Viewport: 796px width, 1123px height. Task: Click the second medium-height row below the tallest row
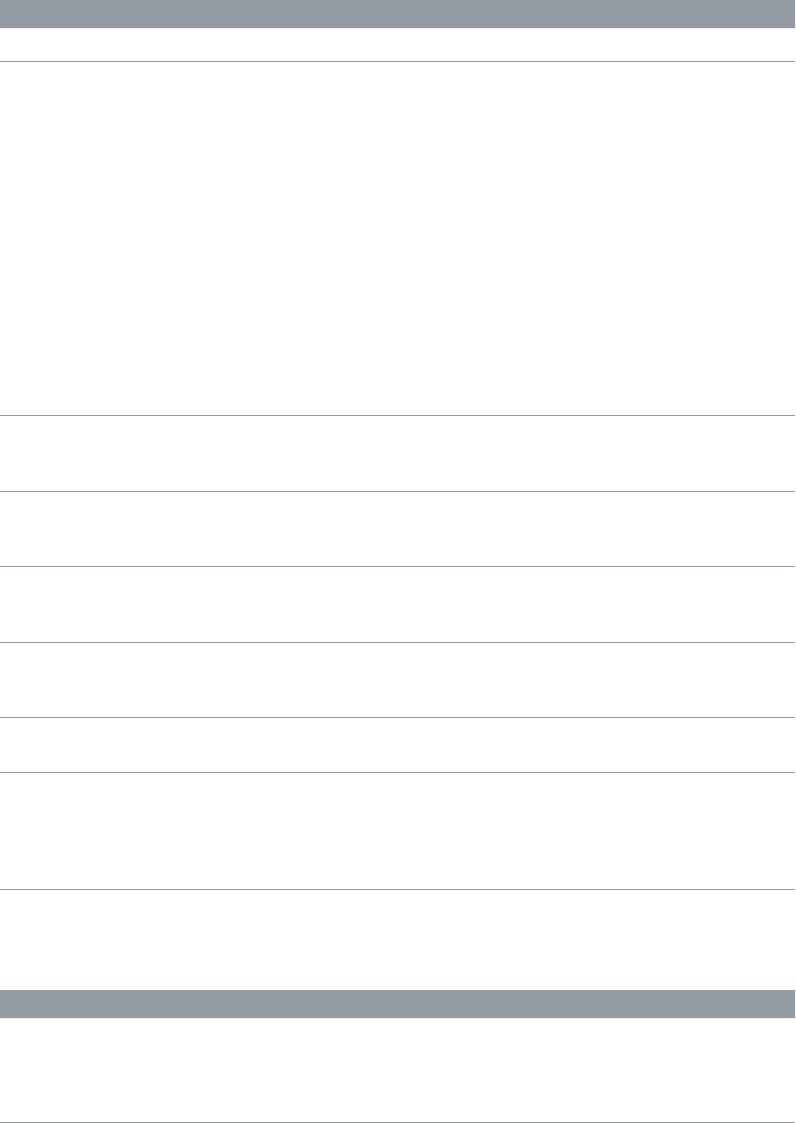click(x=398, y=529)
